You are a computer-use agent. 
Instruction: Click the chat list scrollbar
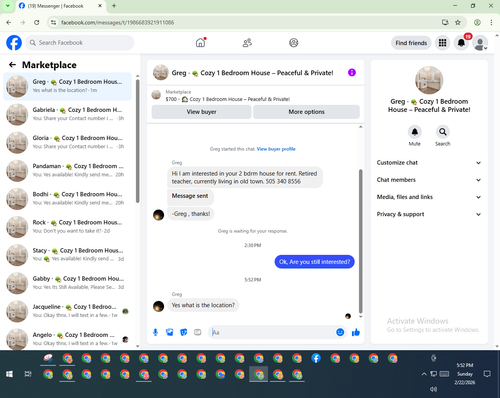[x=138, y=141]
